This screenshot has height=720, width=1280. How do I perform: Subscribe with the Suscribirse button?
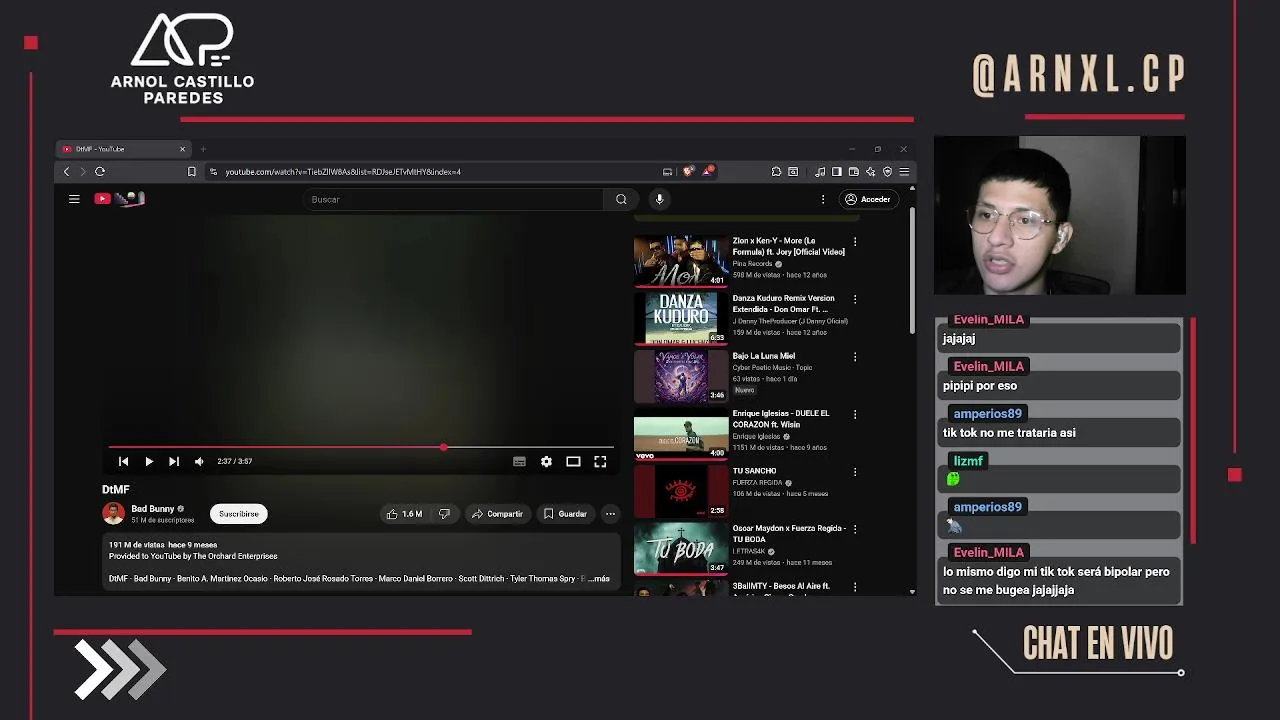coord(239,514)
